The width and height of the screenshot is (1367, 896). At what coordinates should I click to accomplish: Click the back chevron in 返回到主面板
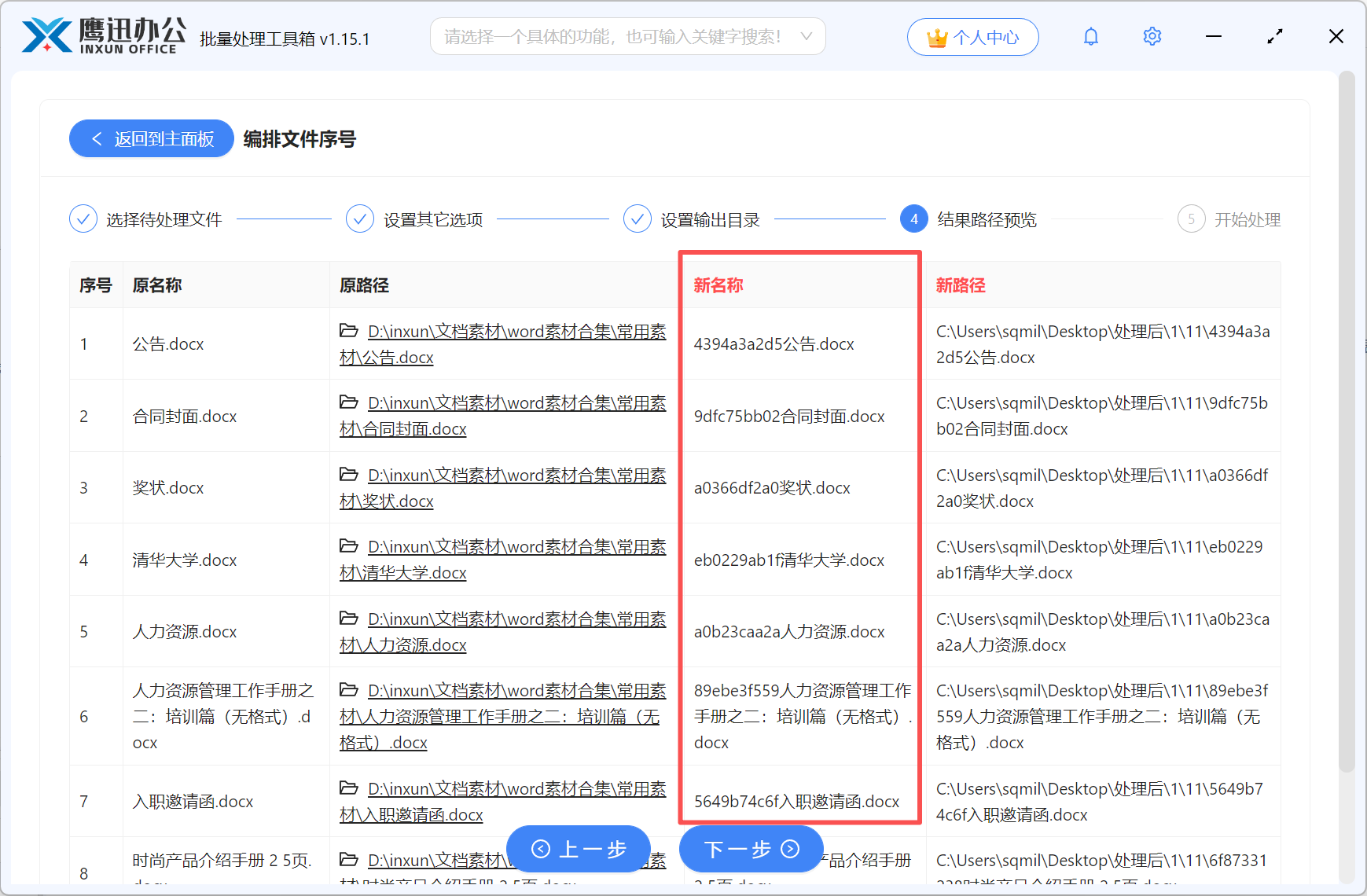[x=97, y=138]
